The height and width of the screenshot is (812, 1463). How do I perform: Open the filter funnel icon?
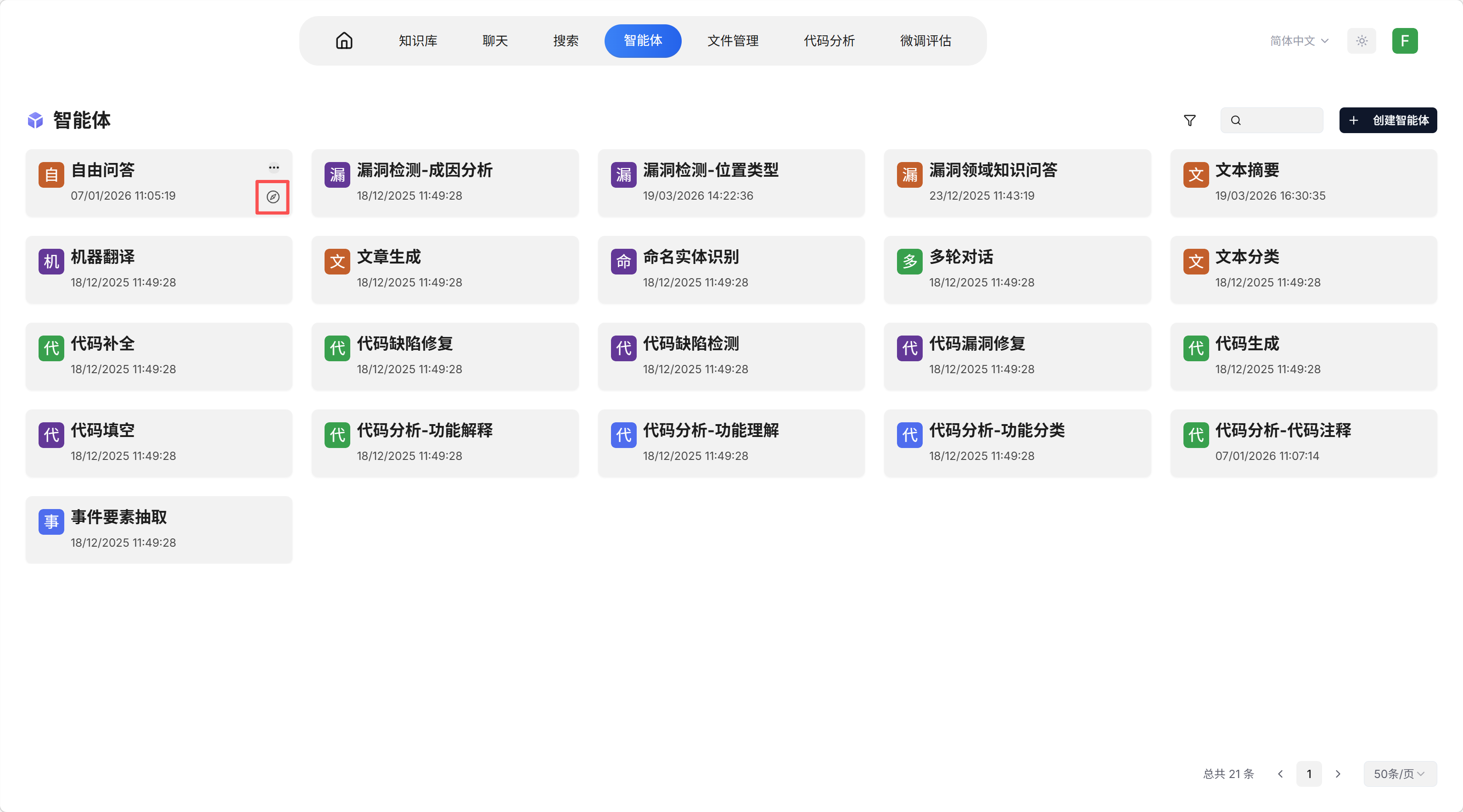point(1190,120)
